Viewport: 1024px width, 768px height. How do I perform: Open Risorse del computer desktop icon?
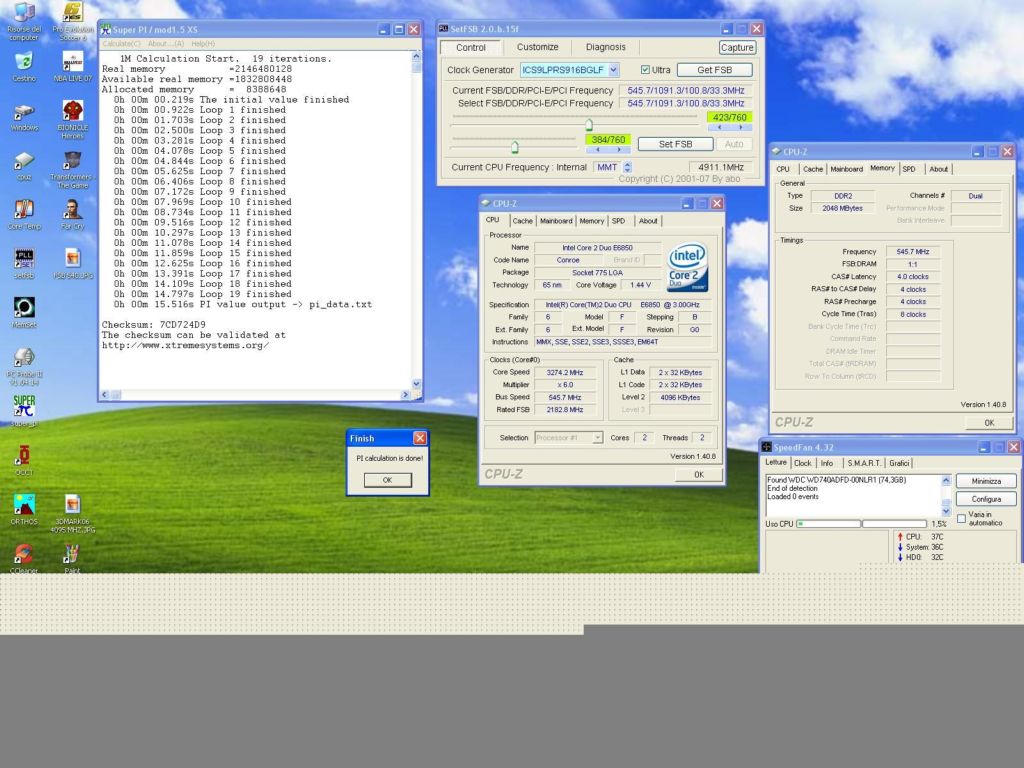[24, 19]
